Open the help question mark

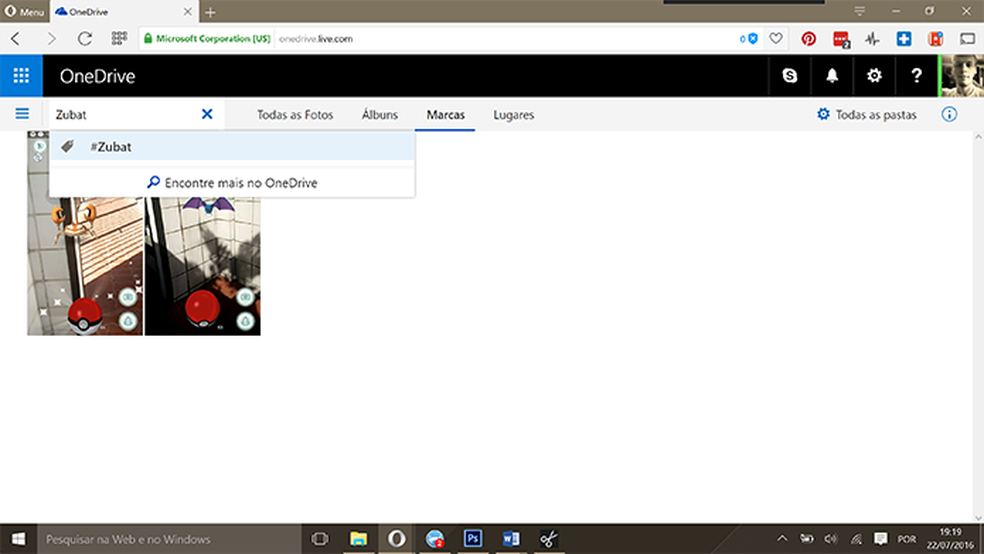(x=916, y=76)
